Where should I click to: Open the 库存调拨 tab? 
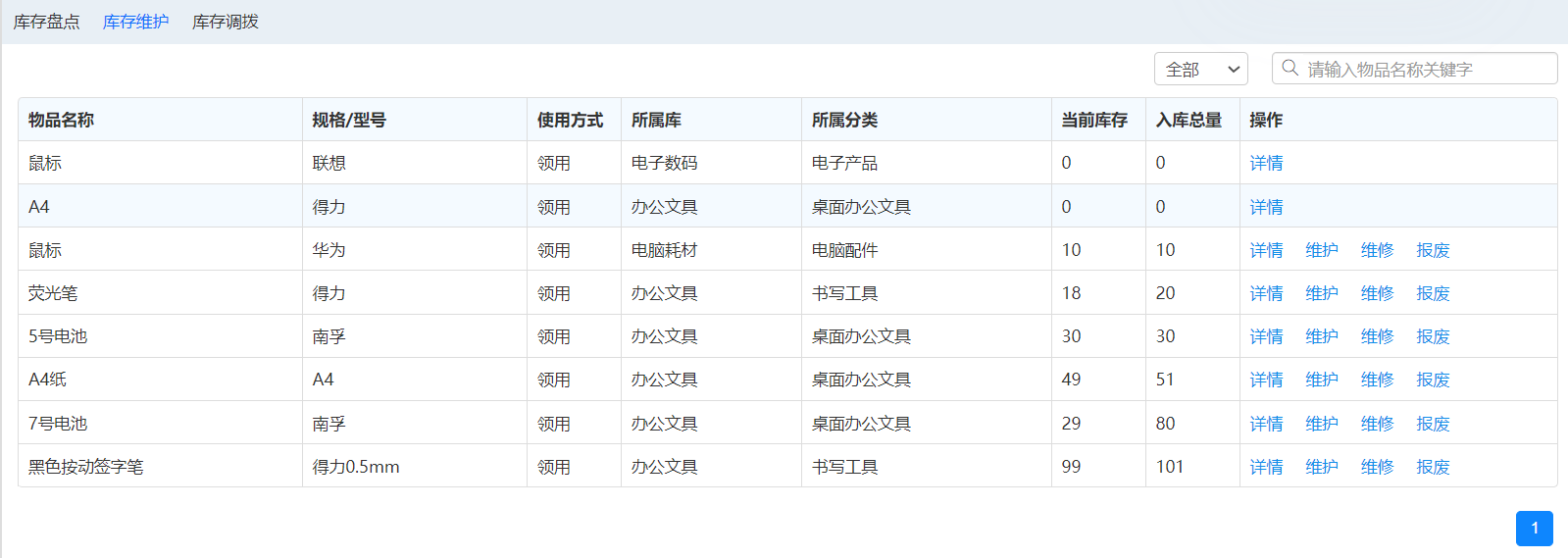(226, 22)
